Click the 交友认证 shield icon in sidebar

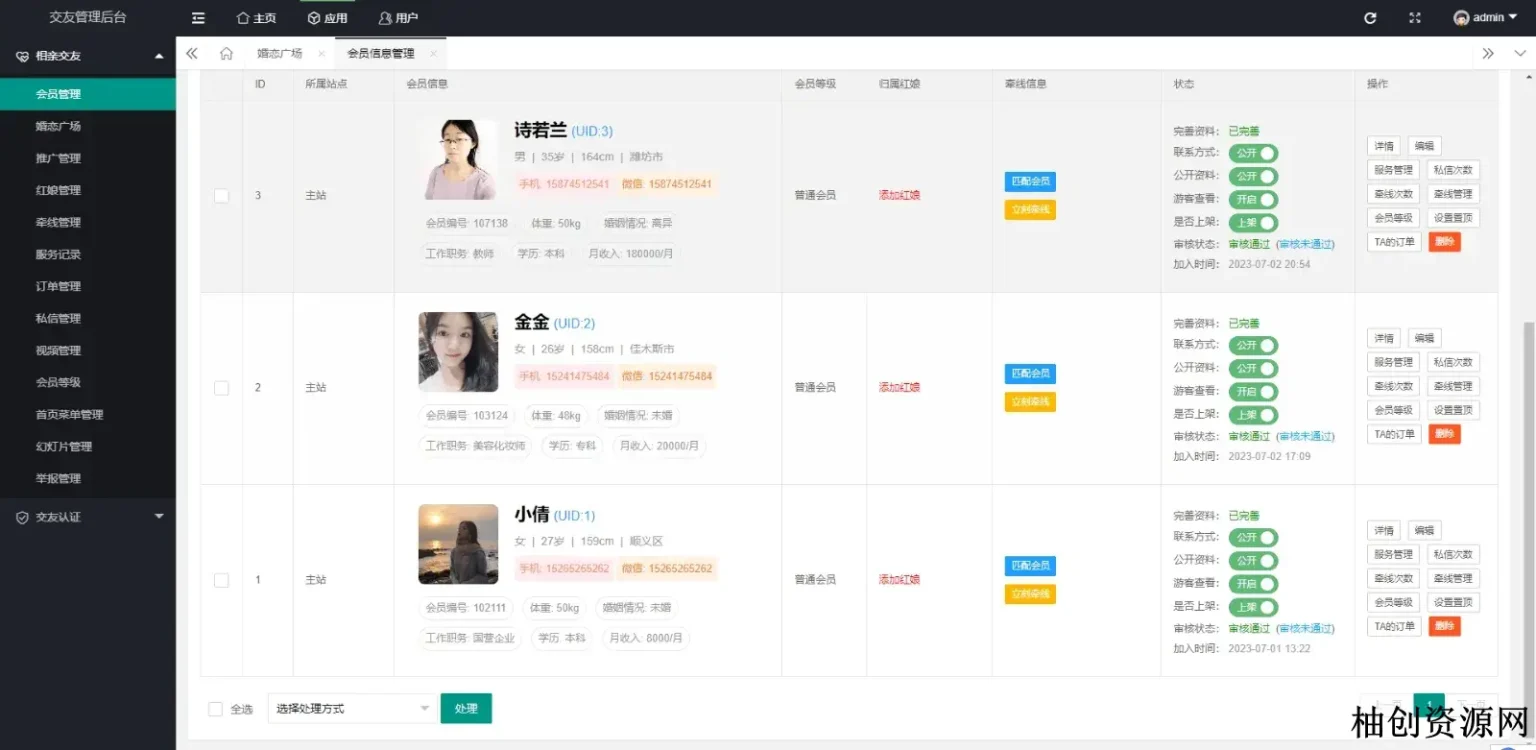[x=22, y=517]
